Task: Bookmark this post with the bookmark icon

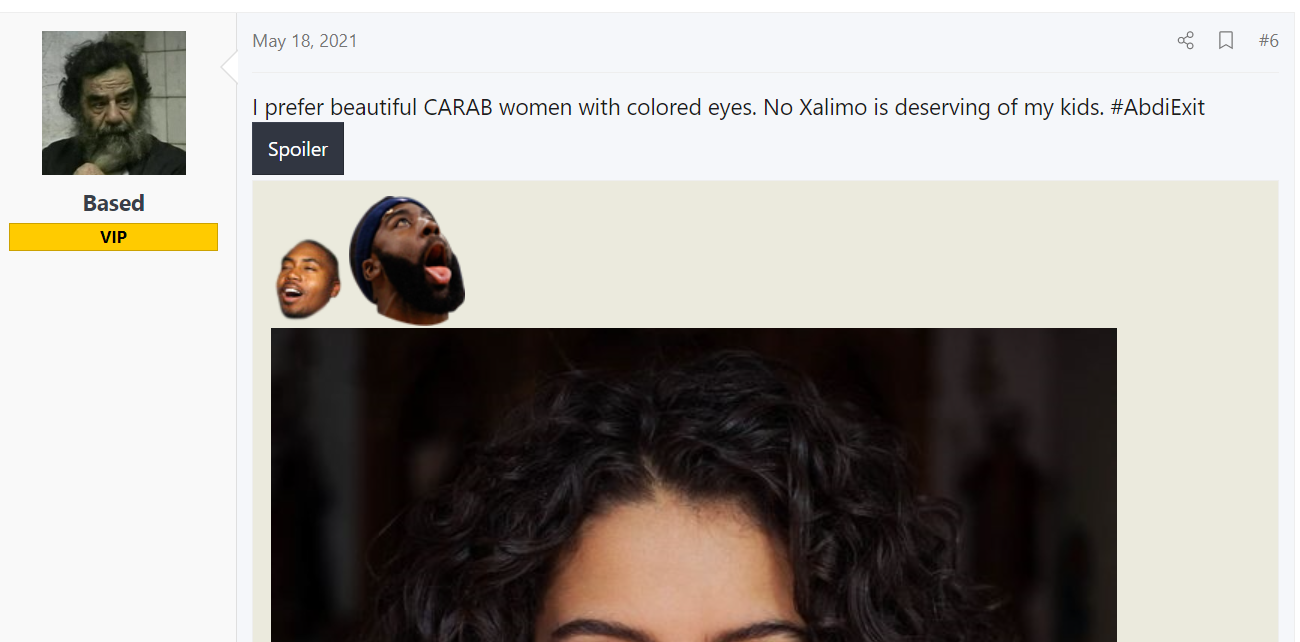Action: 1226,41
